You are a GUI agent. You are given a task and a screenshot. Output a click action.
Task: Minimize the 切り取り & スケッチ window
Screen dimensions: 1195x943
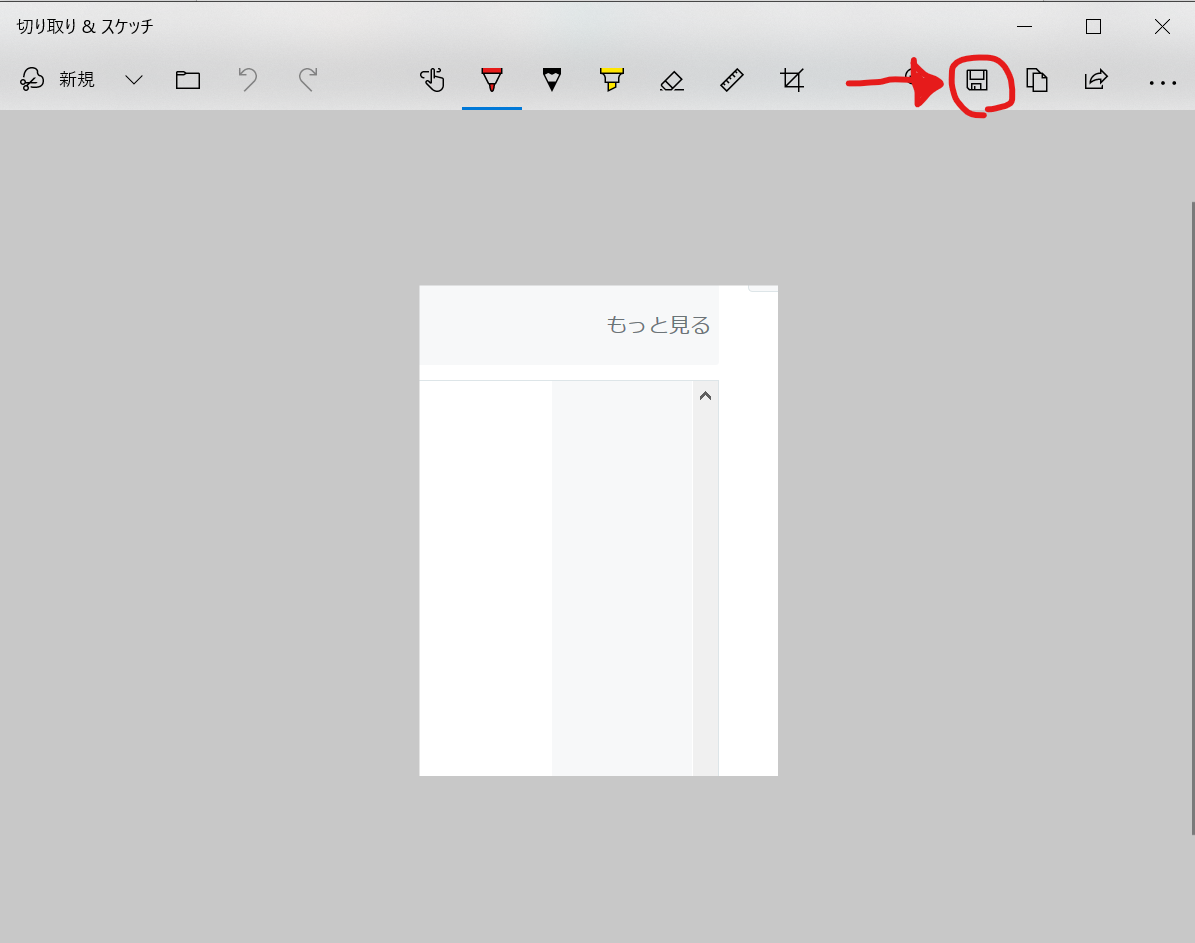coord(1024,27)
